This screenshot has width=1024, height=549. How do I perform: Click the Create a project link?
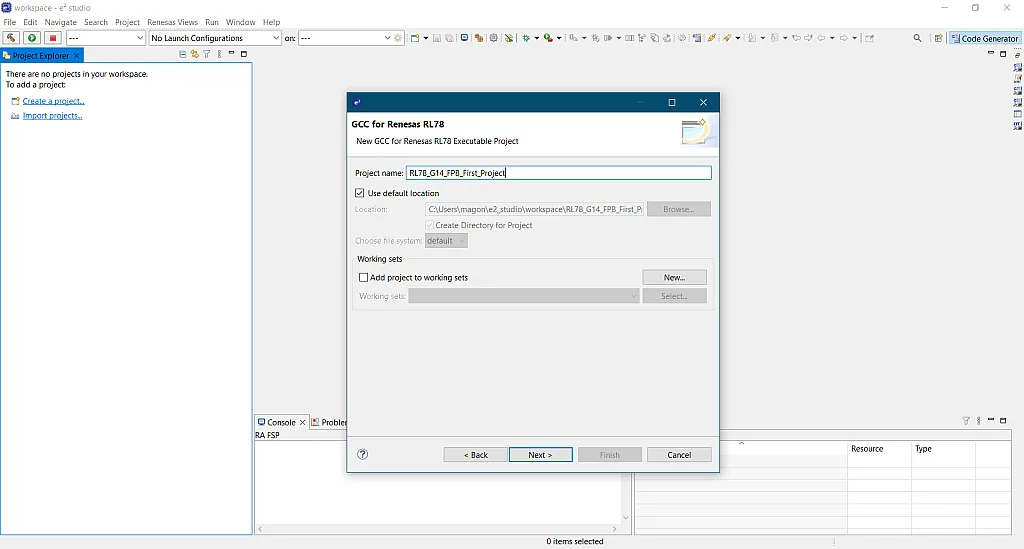coord(53,101)
